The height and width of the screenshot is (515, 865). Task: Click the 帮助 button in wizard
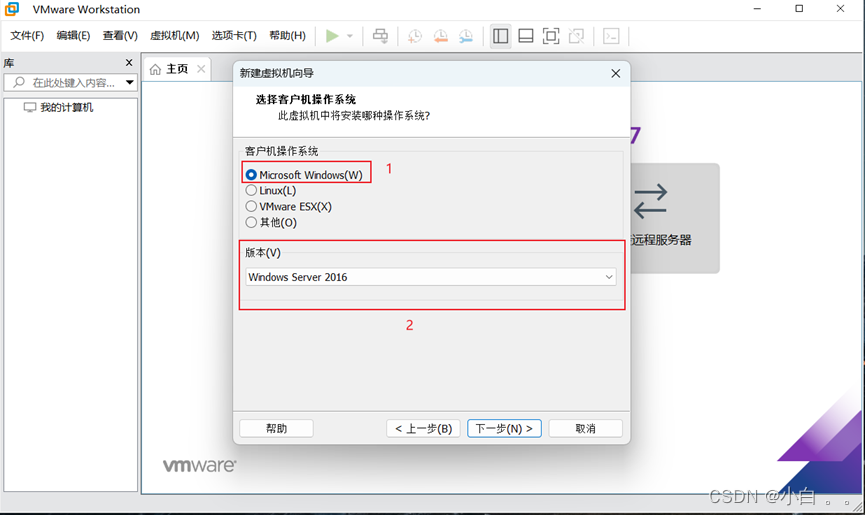click(x=276, y=428)
